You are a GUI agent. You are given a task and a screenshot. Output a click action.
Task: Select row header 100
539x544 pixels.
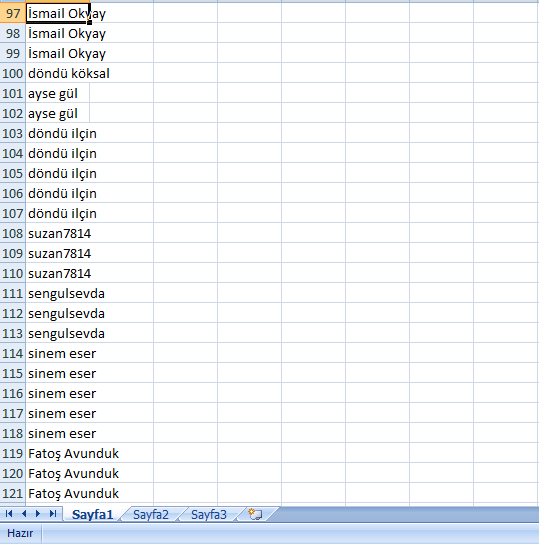coord(13,73)
